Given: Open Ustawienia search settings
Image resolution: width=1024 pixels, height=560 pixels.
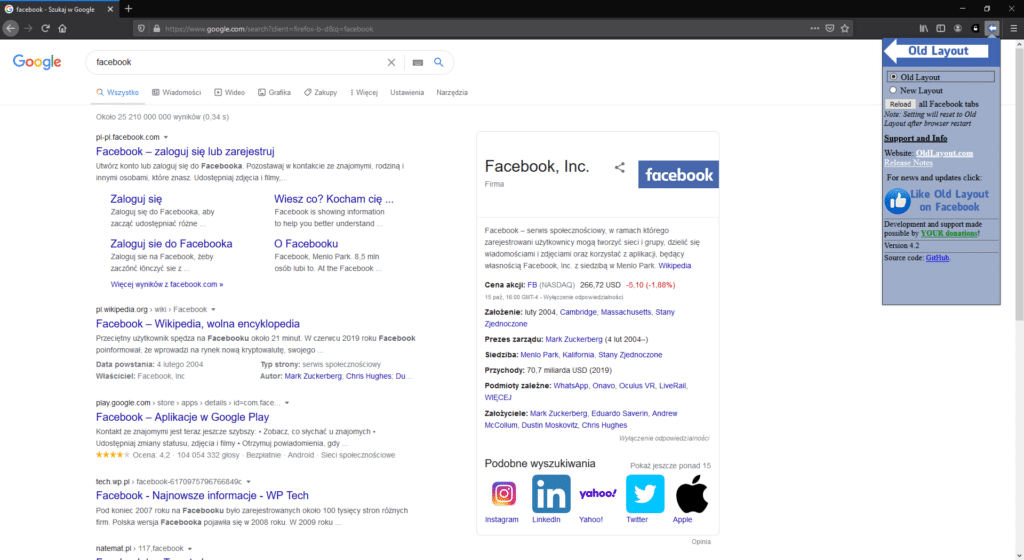Looking at the screenshot, I should 407,93.
